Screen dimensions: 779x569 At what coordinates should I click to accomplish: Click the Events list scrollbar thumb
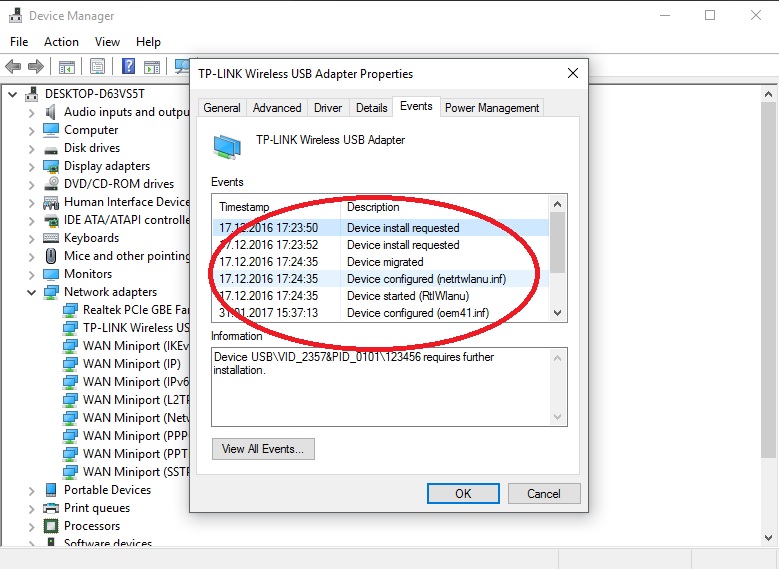[557, 243]
